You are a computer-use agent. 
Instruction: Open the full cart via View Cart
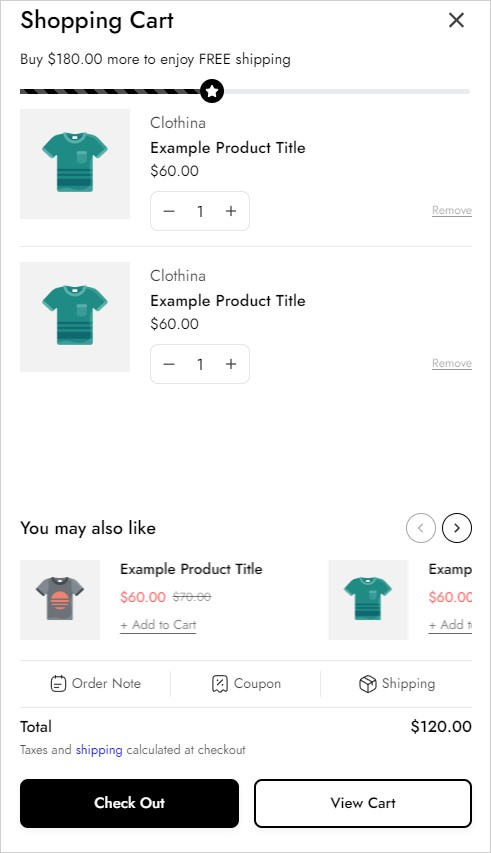(x=363, y=803)
